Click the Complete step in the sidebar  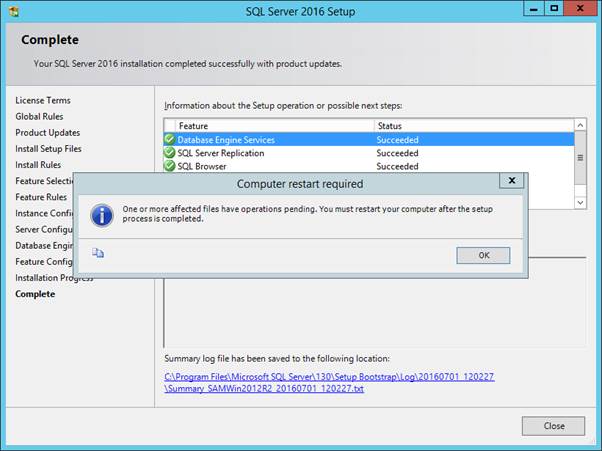pos(35,294)
